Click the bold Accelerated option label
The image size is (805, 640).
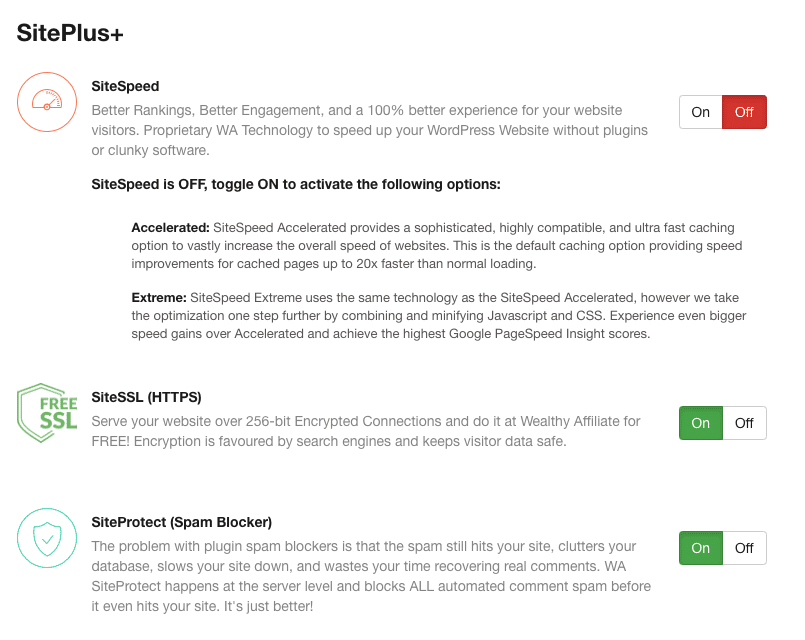pos(170,227)
